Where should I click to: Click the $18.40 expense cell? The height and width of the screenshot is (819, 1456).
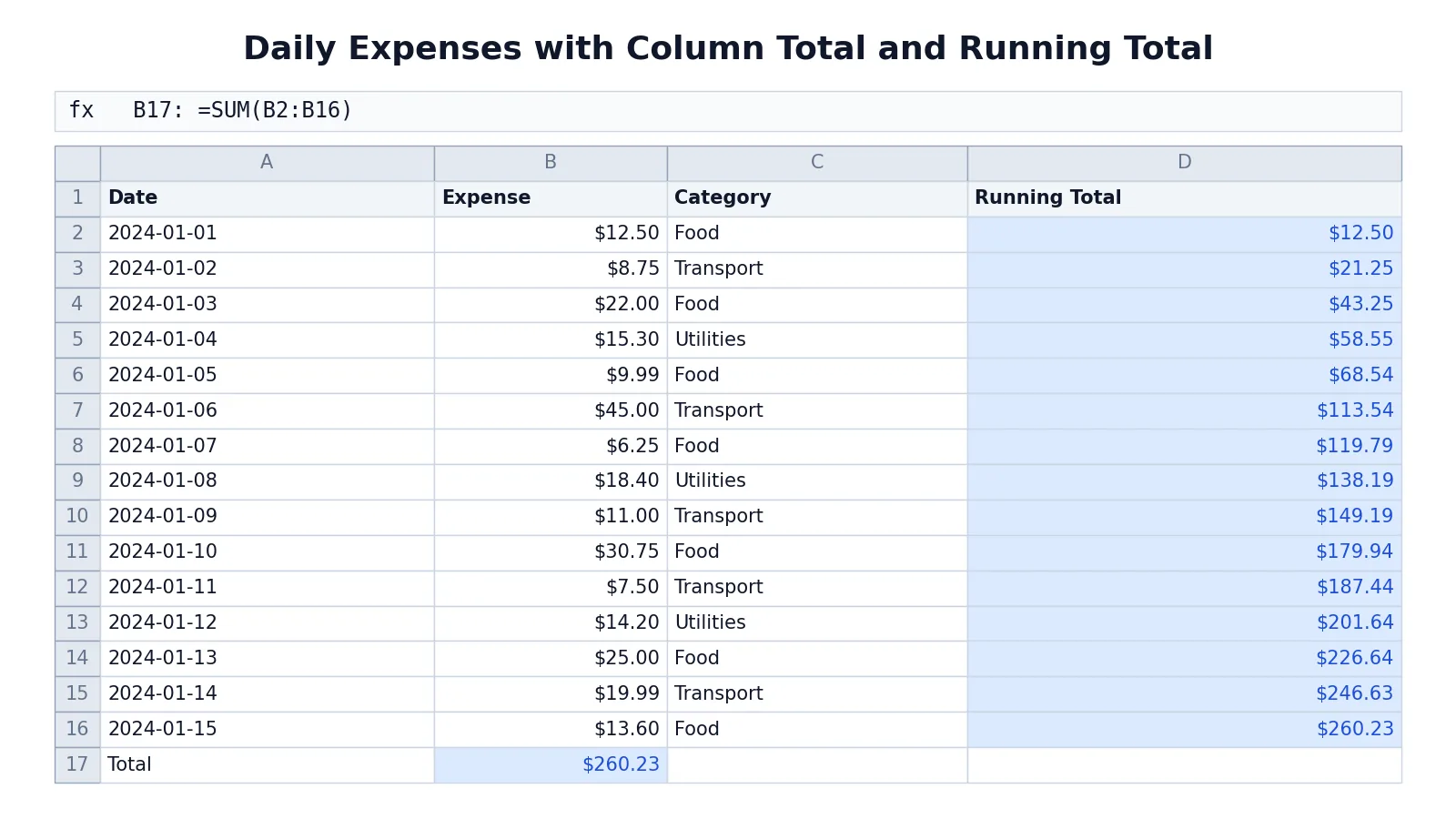click(551, 481)
